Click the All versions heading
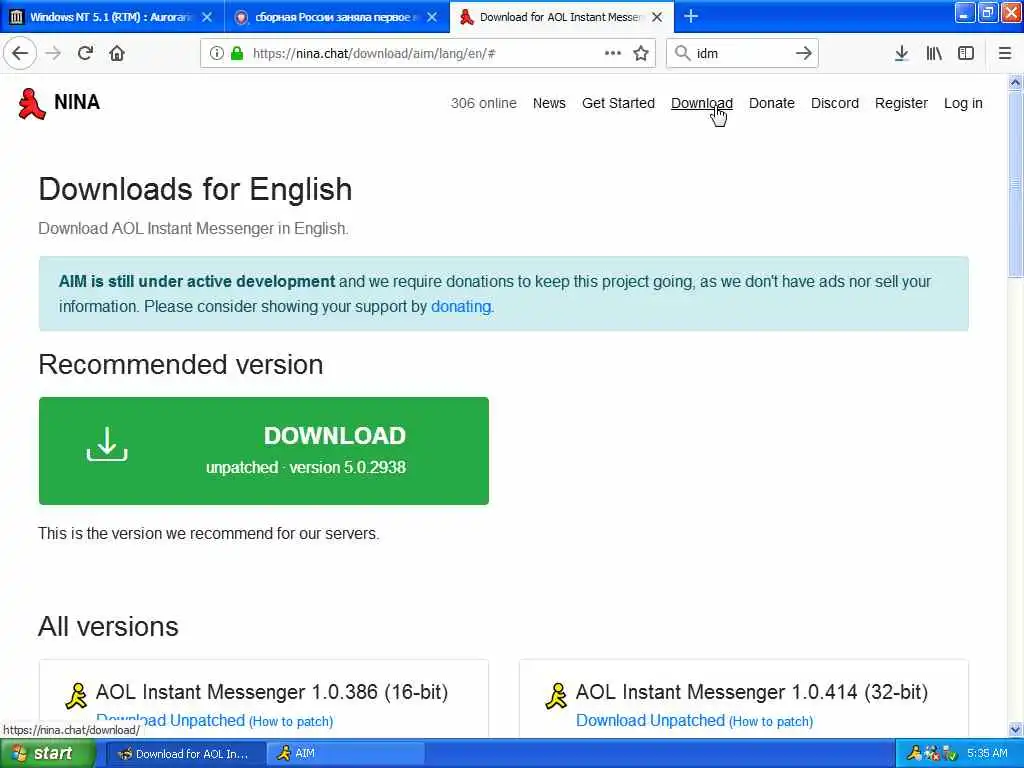The width and height of the screenshot is (1024, 768). click(108, 626)
